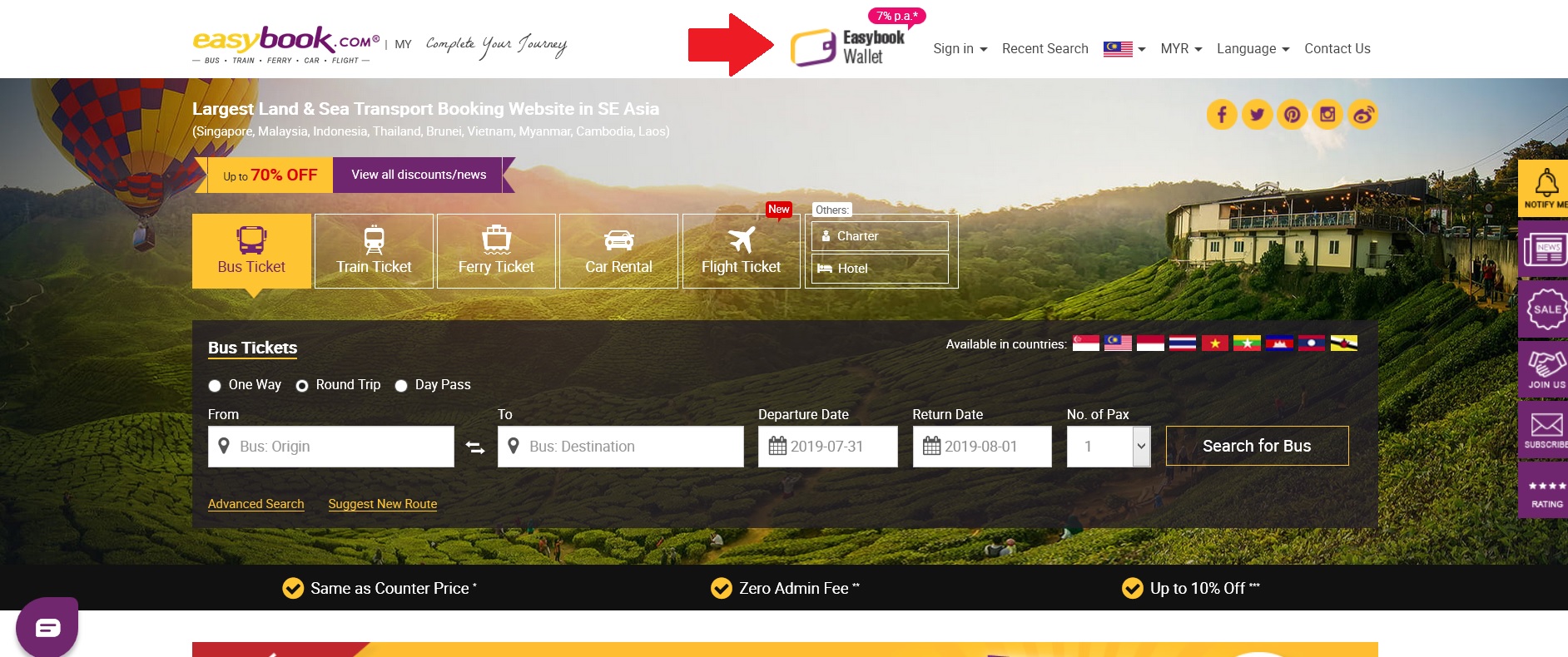Expand the Sign in dropdown

click(x=960, y=48)
